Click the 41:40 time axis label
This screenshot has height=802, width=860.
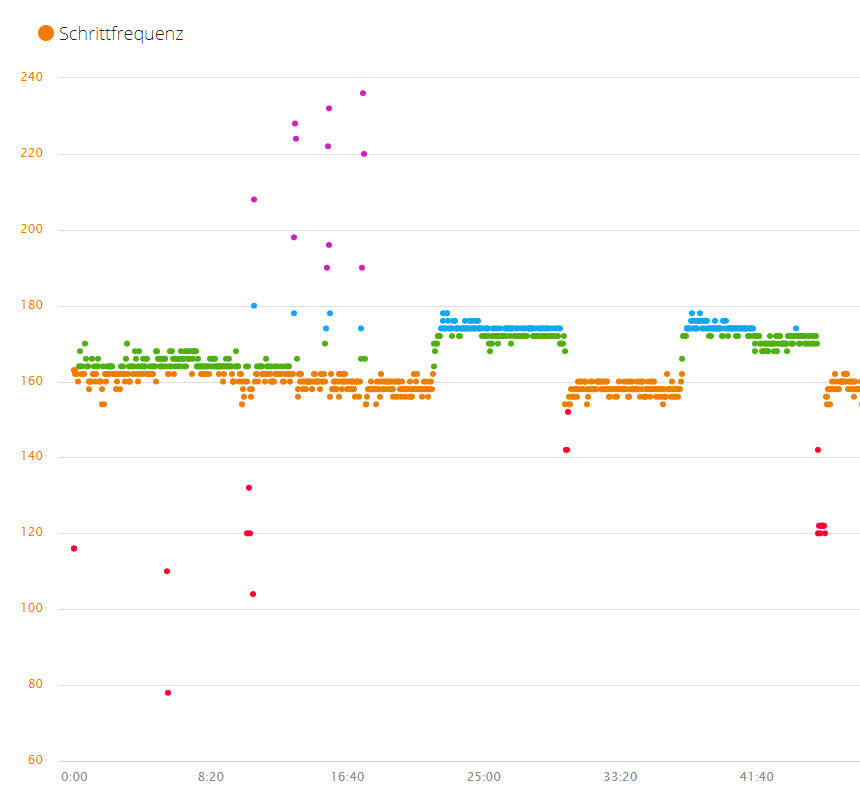click(757, 777)
